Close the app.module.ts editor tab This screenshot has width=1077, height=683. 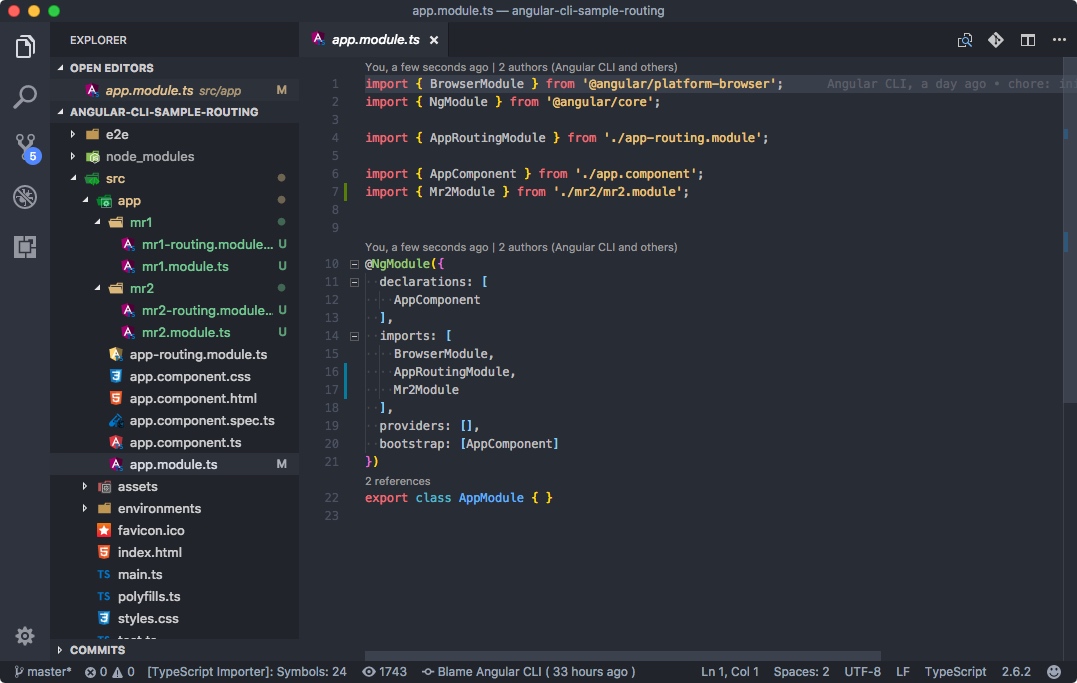(434, 40)
